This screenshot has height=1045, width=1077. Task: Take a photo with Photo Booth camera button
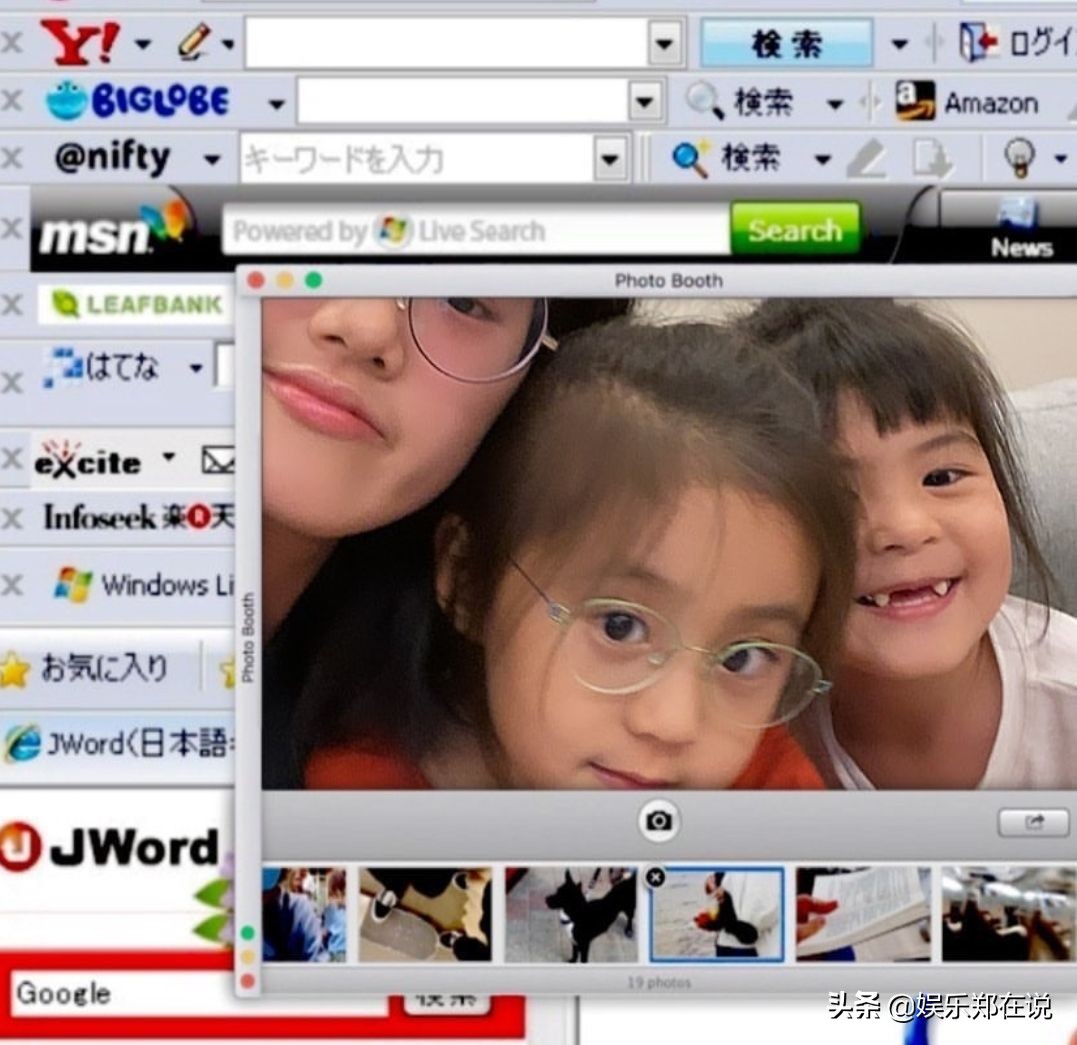pos(659,820)
